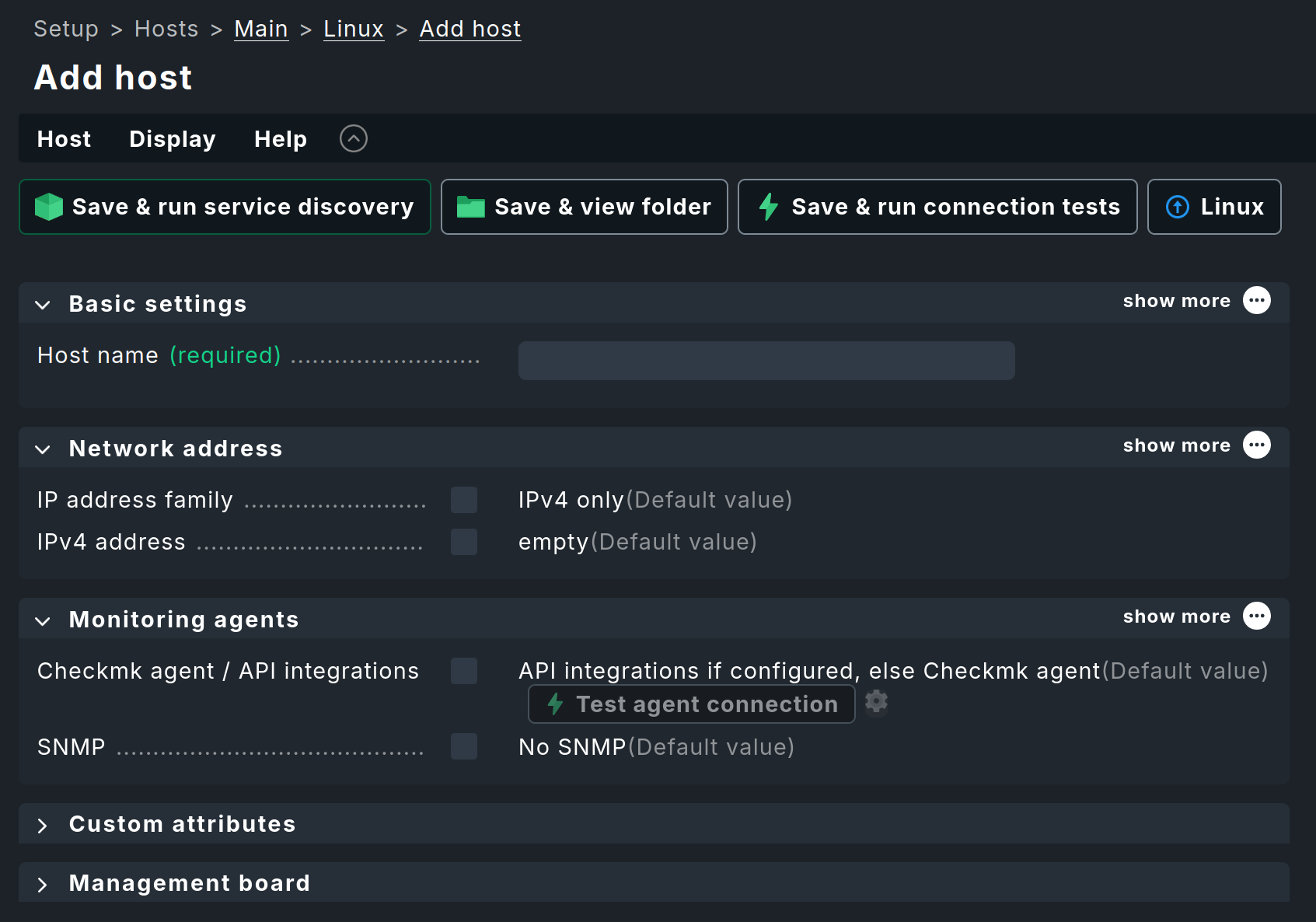Enable the IP address family checkbox
The width and height of the screenshot is (1316, 922).
click(464, 500)
